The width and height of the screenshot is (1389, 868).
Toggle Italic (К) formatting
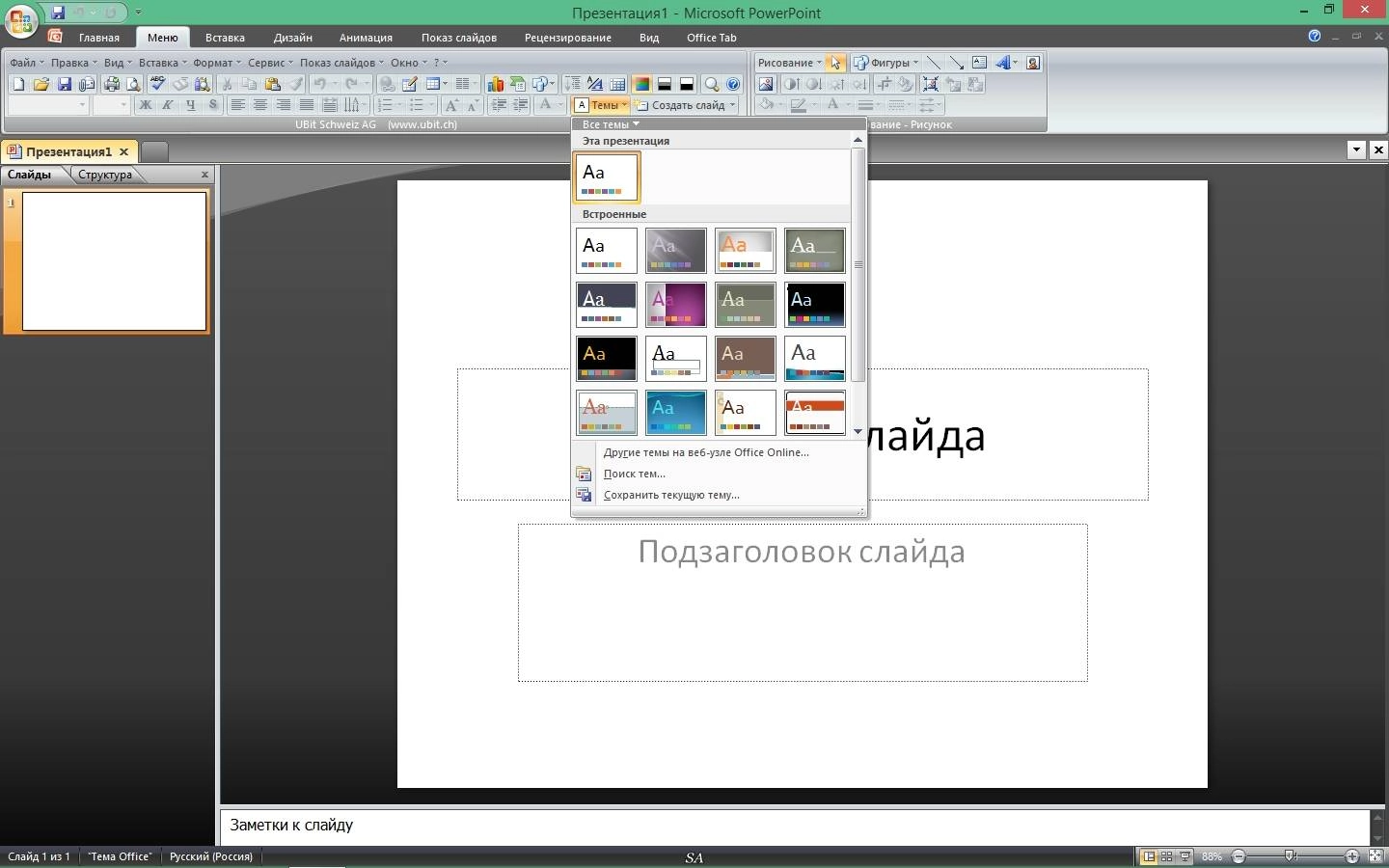tap(168, 104)
